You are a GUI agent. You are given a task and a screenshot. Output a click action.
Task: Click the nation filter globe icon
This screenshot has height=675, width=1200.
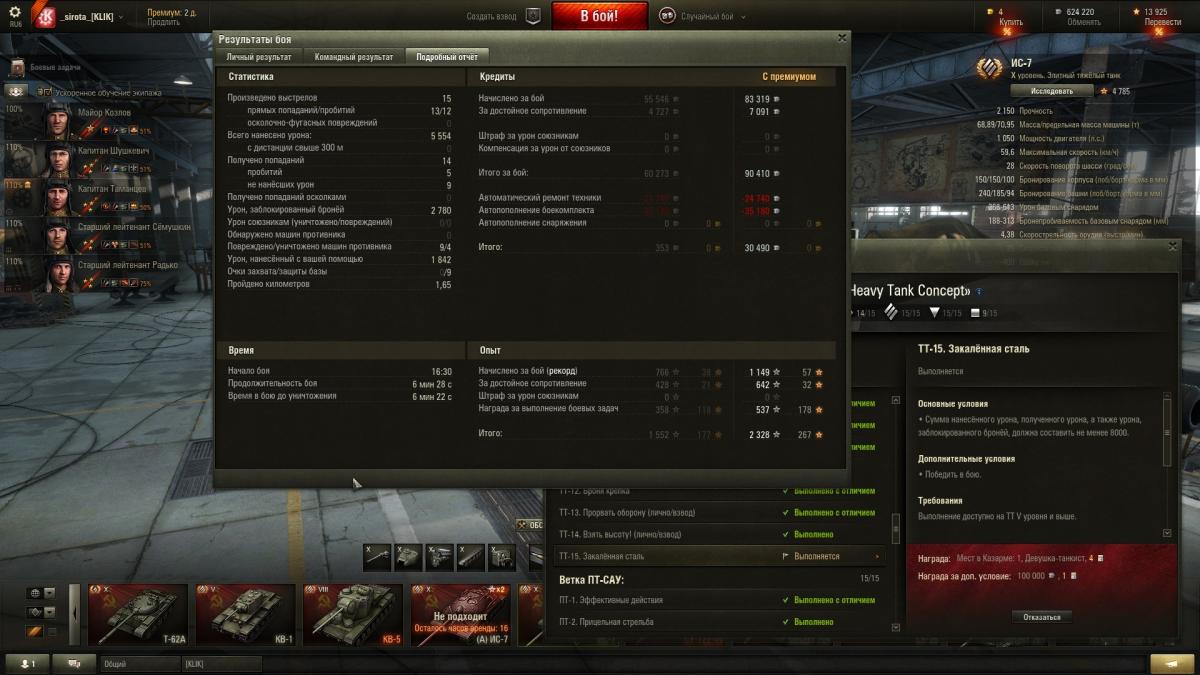point(36,593)
